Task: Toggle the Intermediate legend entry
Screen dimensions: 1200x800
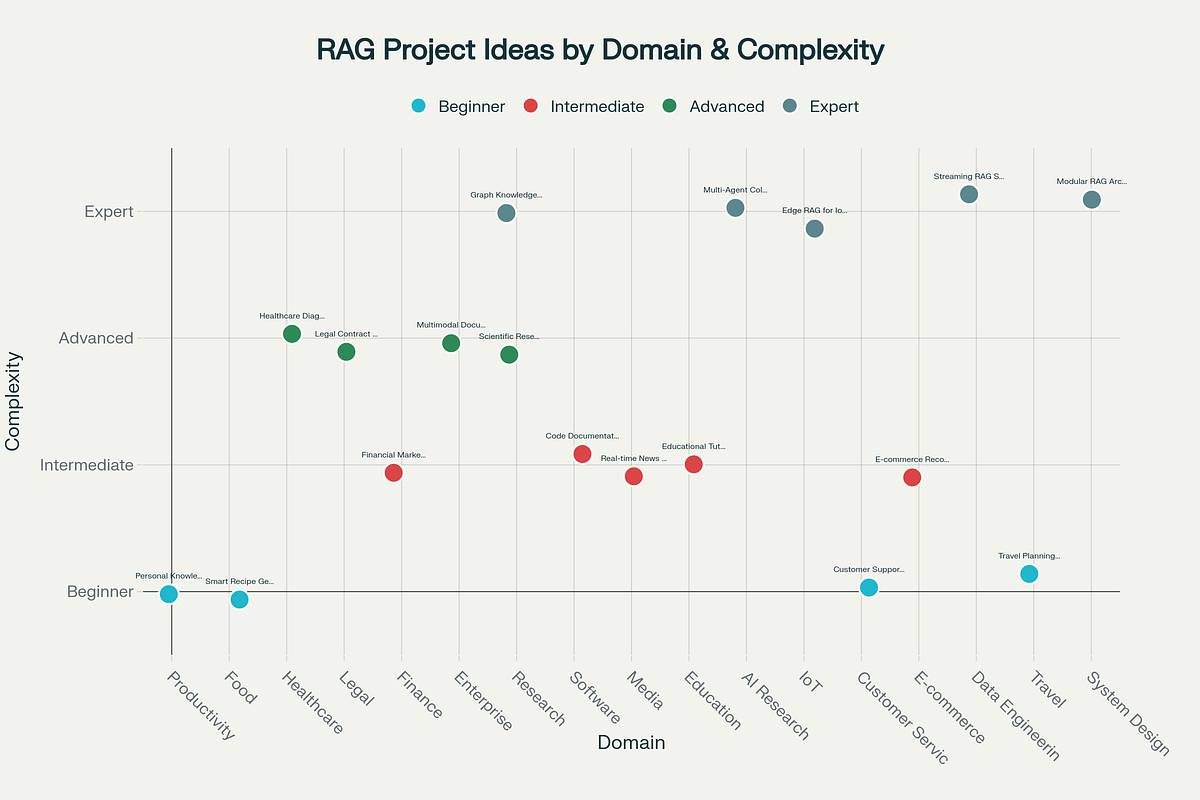Action: click(584, 106)
